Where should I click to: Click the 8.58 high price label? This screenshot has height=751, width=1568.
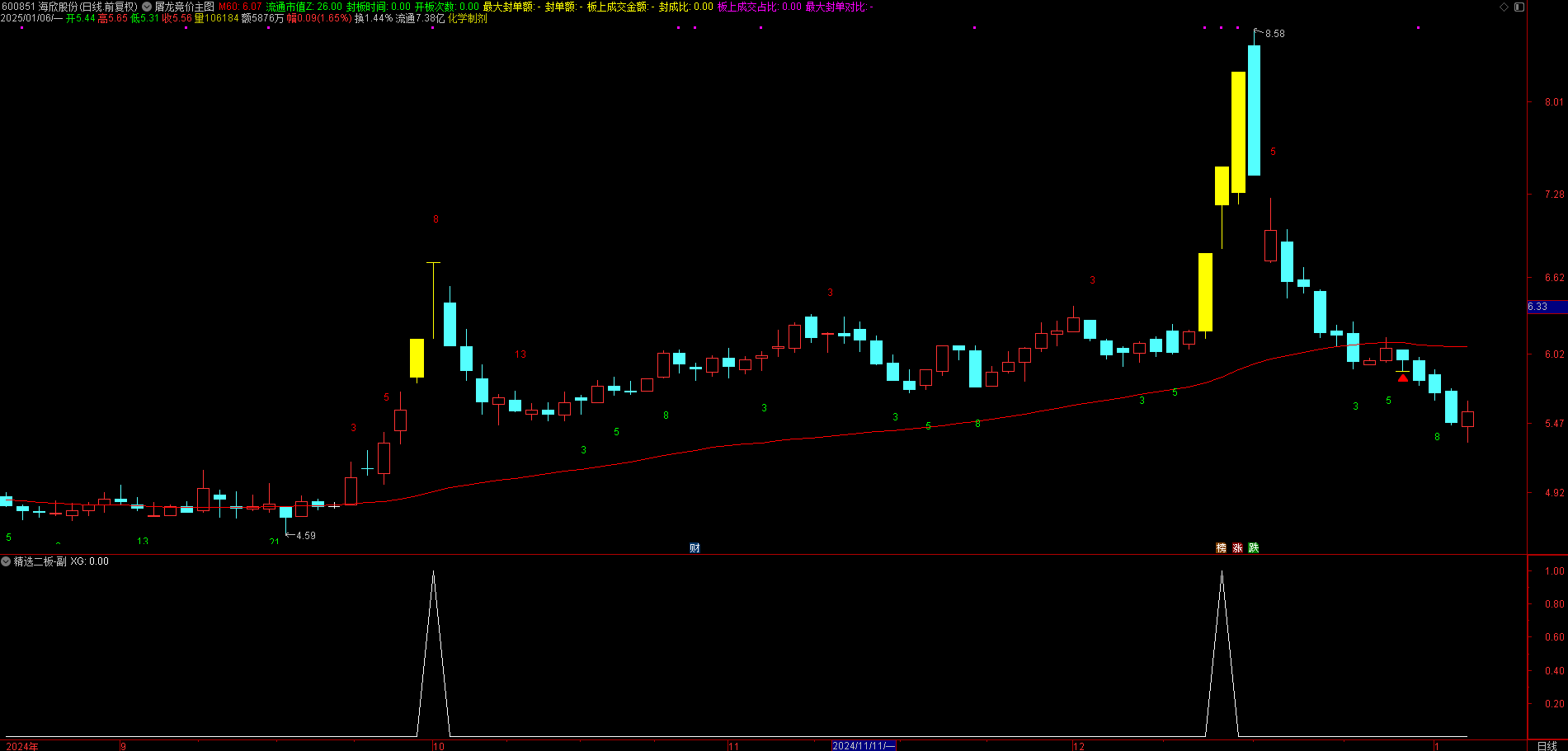point(1275,34)
